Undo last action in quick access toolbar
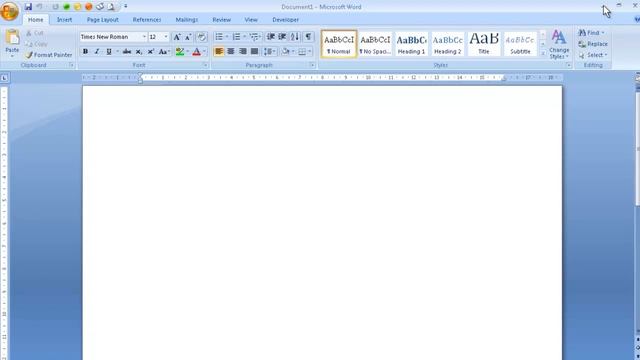Image resolution: width=640 pixels, height=360 pixels. (40, 7)
